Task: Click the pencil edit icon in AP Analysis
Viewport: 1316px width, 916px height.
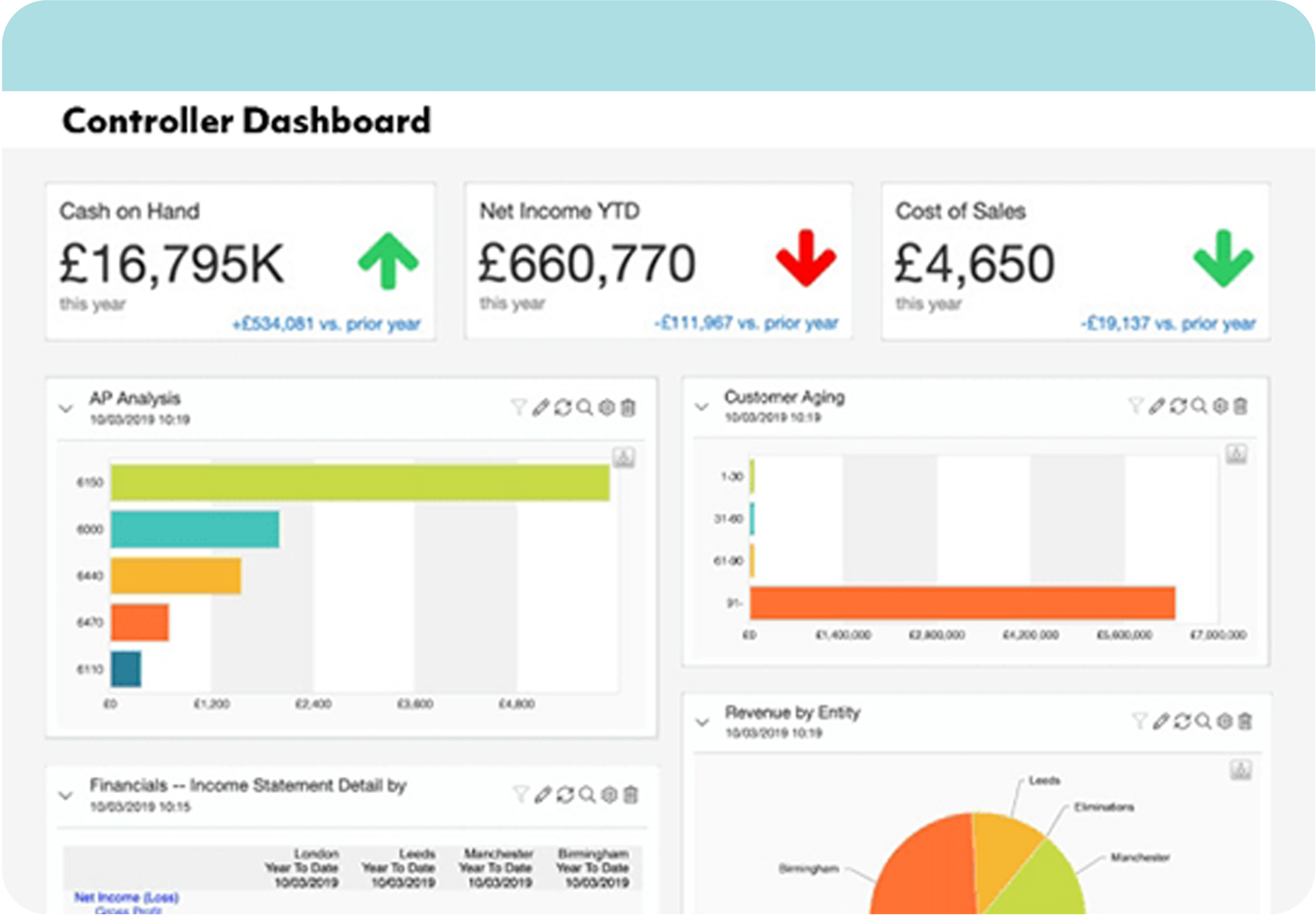Action: point(540,407)
